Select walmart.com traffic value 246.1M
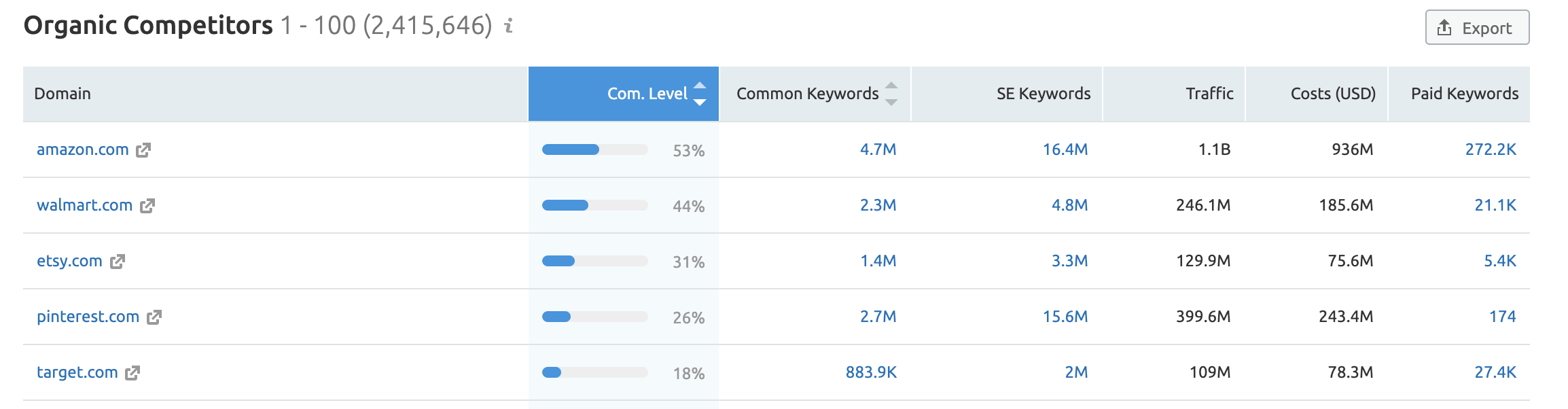The image size is (1568, 409). (x=1203, y=205)
